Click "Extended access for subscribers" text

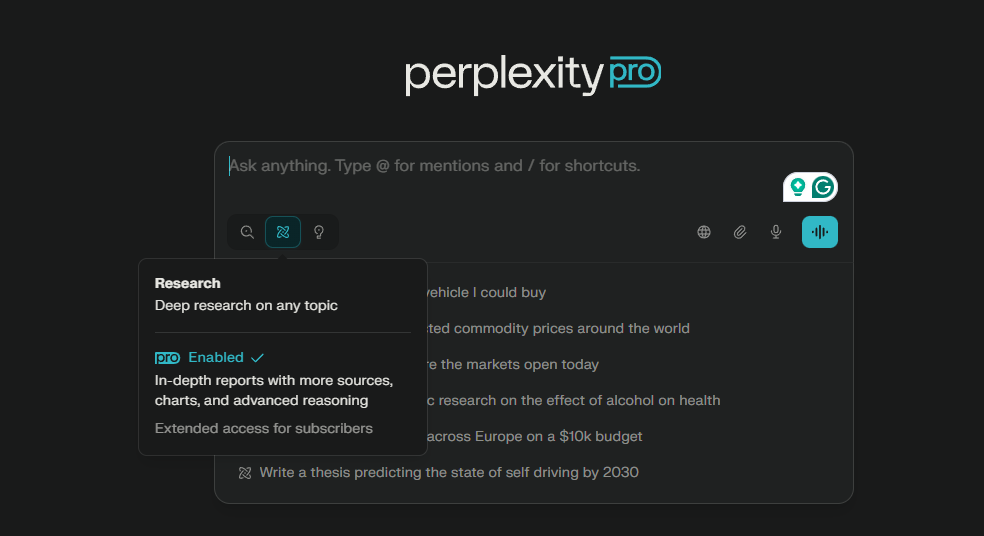(x=264, y=428)
